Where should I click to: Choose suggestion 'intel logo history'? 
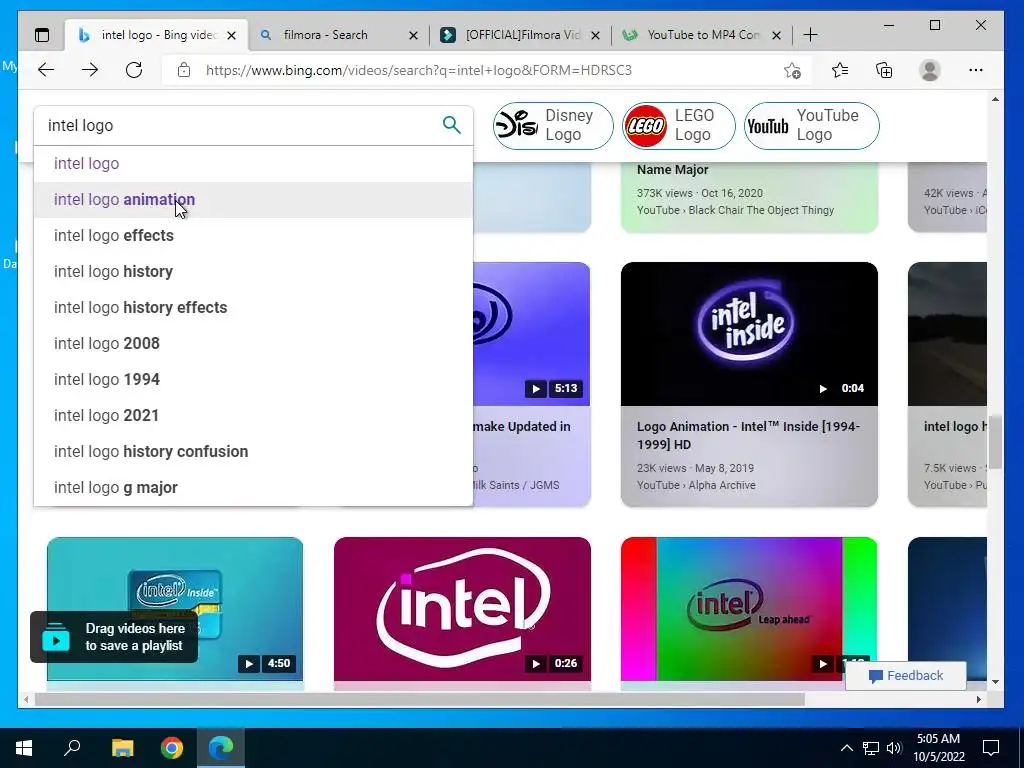(x=253, y=271)
